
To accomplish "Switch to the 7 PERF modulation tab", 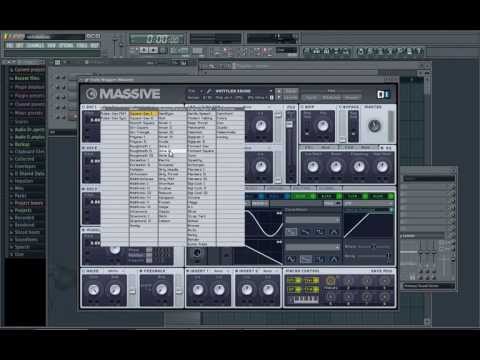I will [x=355, y=196].
